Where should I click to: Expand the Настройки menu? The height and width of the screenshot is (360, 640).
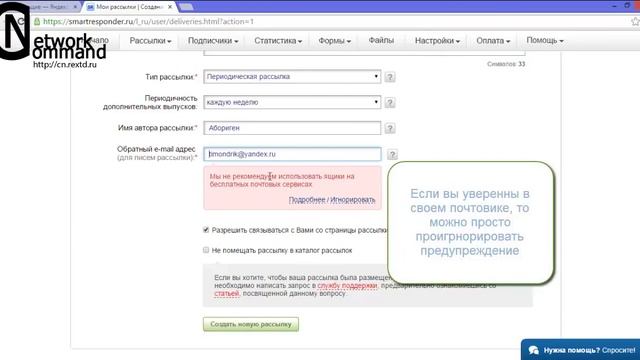pos(437,41)
